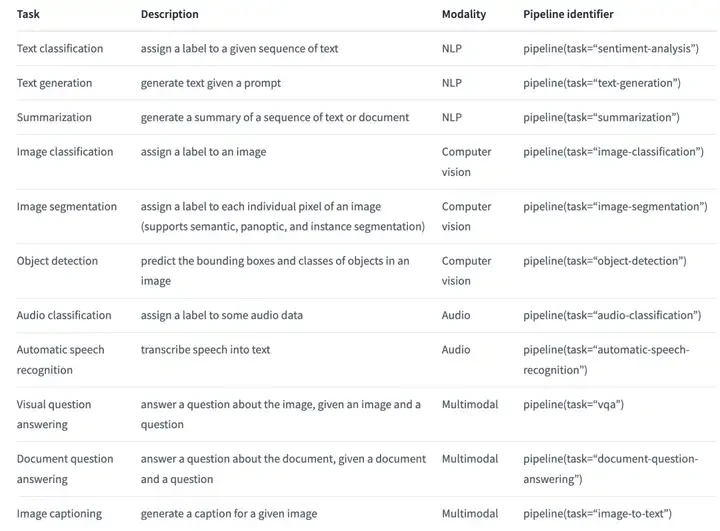Click the Description column header
Image resolution: width=720 pixels, height=531 pixels.
point(169,14)
